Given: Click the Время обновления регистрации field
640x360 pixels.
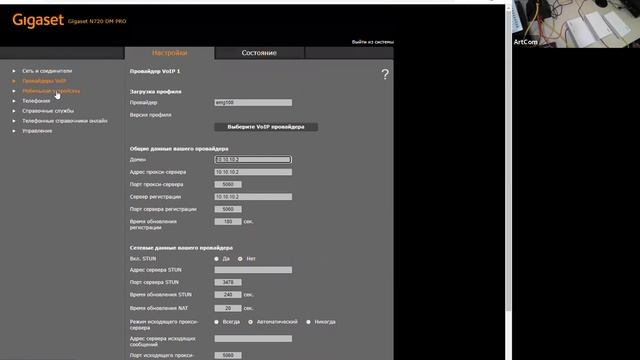Looking at the screenshot, I should pos(228,222).
